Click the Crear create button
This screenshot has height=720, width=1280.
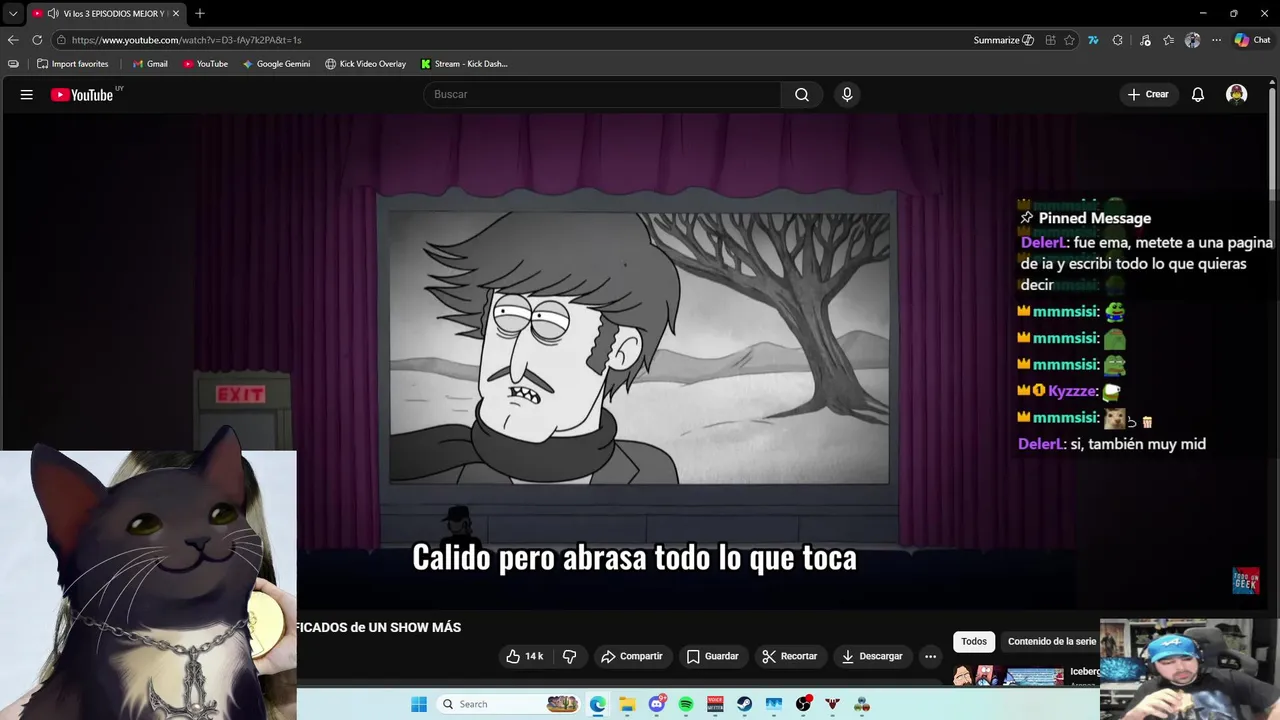click(1148, 94)
